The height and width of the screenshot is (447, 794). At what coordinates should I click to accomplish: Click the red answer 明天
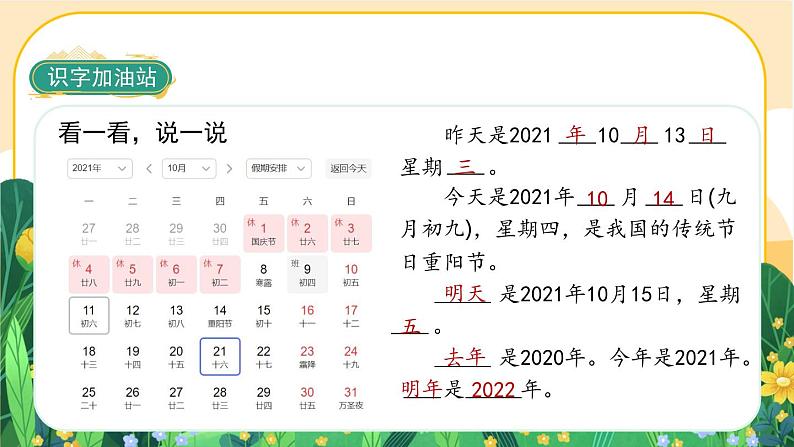pyautogui.click(x=464, y=293)
